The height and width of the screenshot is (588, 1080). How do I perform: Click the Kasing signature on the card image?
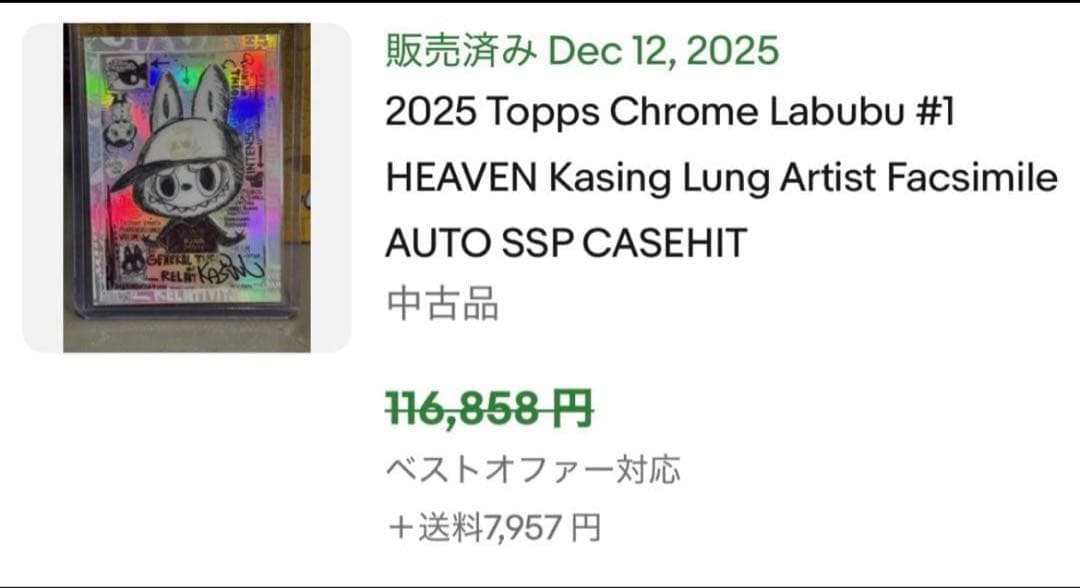pyautogui.click(x=230, y=272)
